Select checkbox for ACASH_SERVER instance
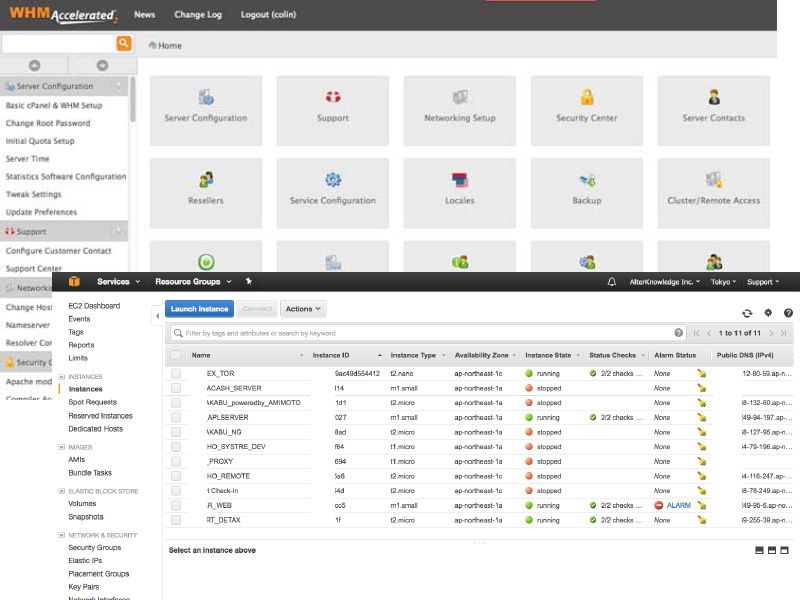The image size is (800, 600). [x=176, y=388]
